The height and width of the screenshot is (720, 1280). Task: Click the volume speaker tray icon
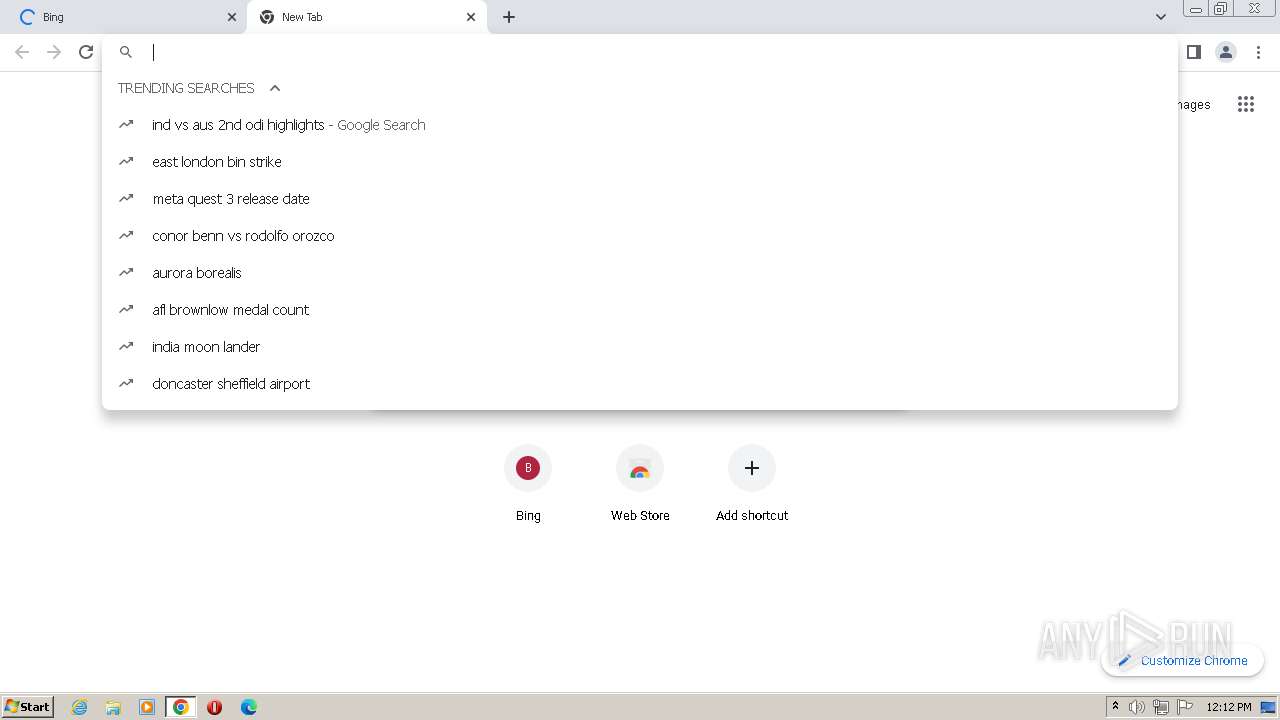click(1137, 707)
